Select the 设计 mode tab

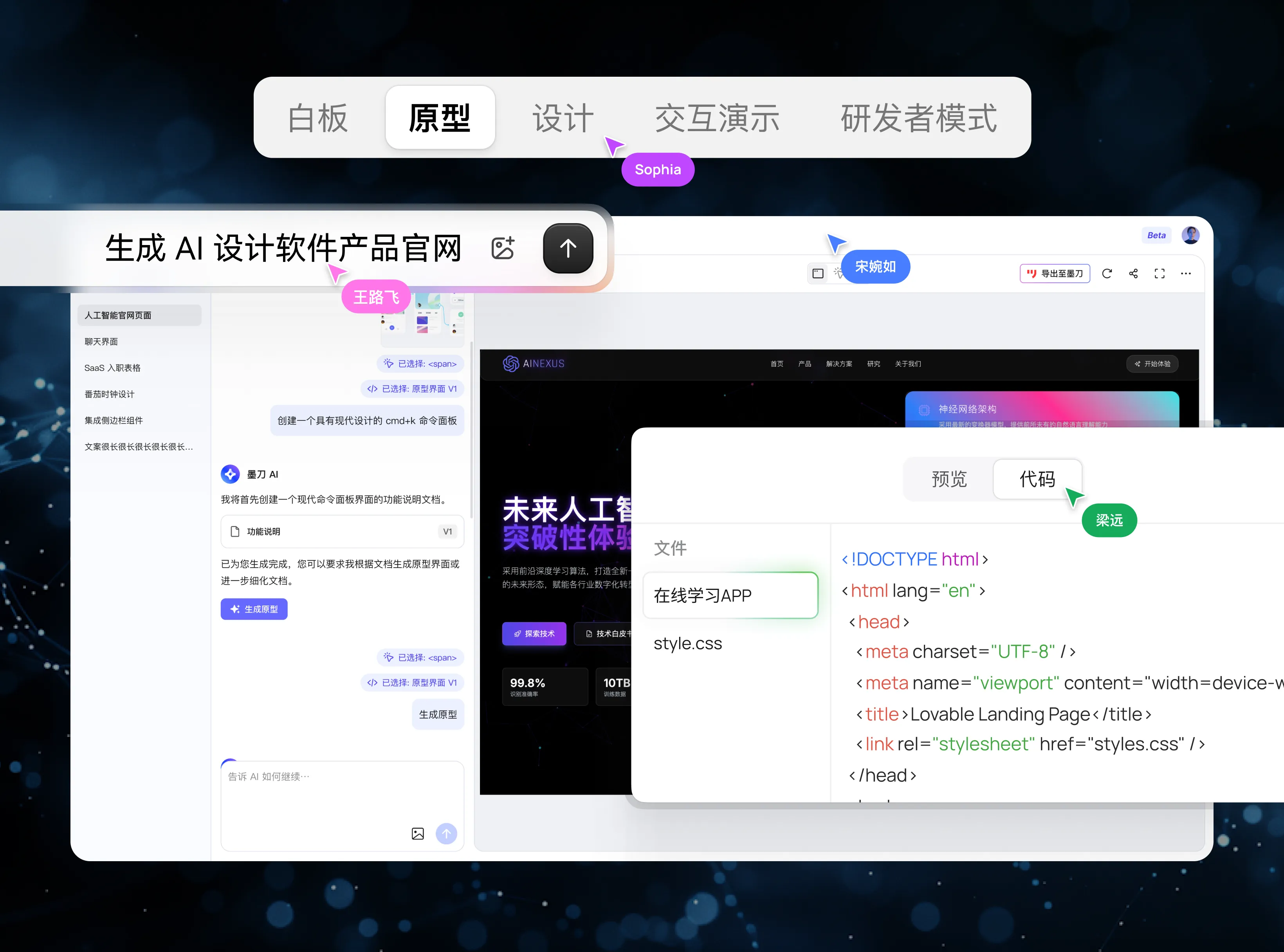point(563,118)
